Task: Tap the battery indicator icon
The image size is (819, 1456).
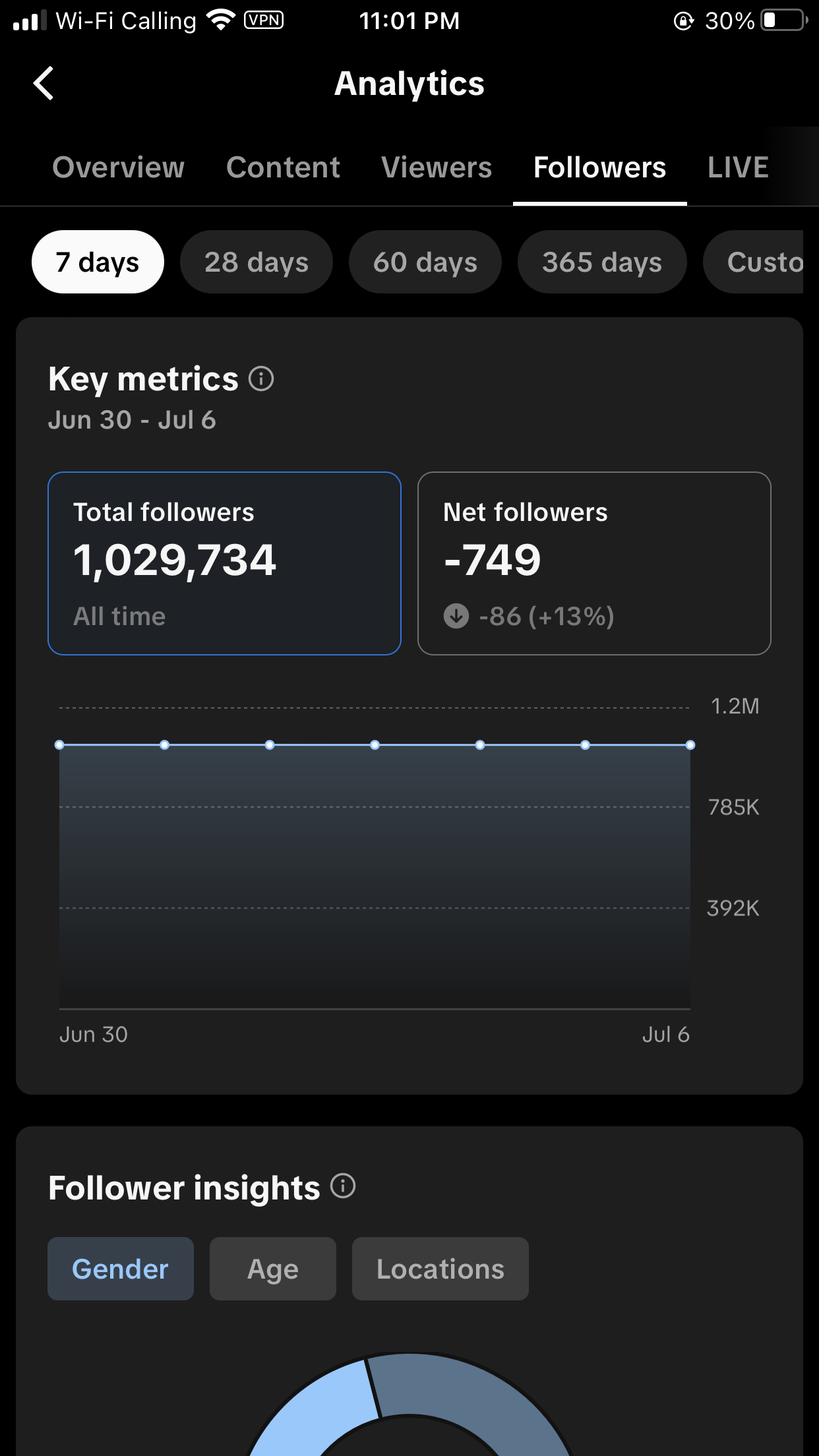Action: tap(783, 20)
